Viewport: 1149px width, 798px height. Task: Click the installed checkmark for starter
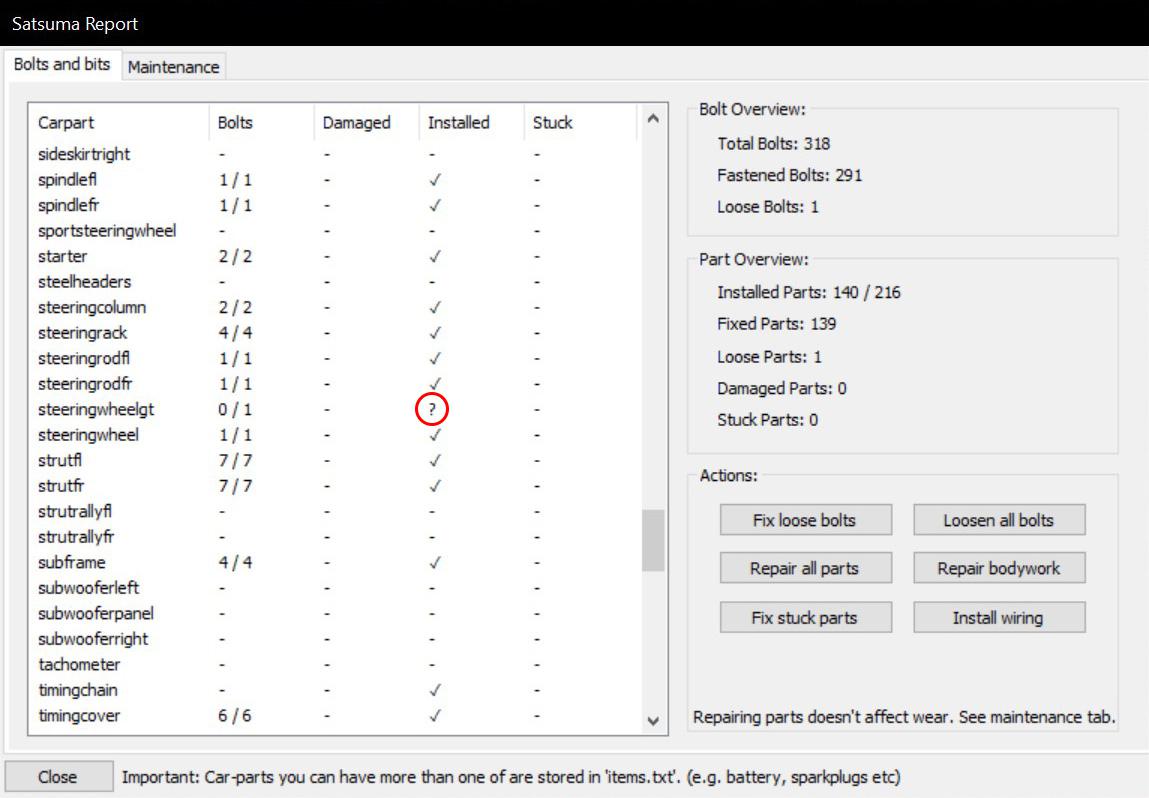(435, 256)
